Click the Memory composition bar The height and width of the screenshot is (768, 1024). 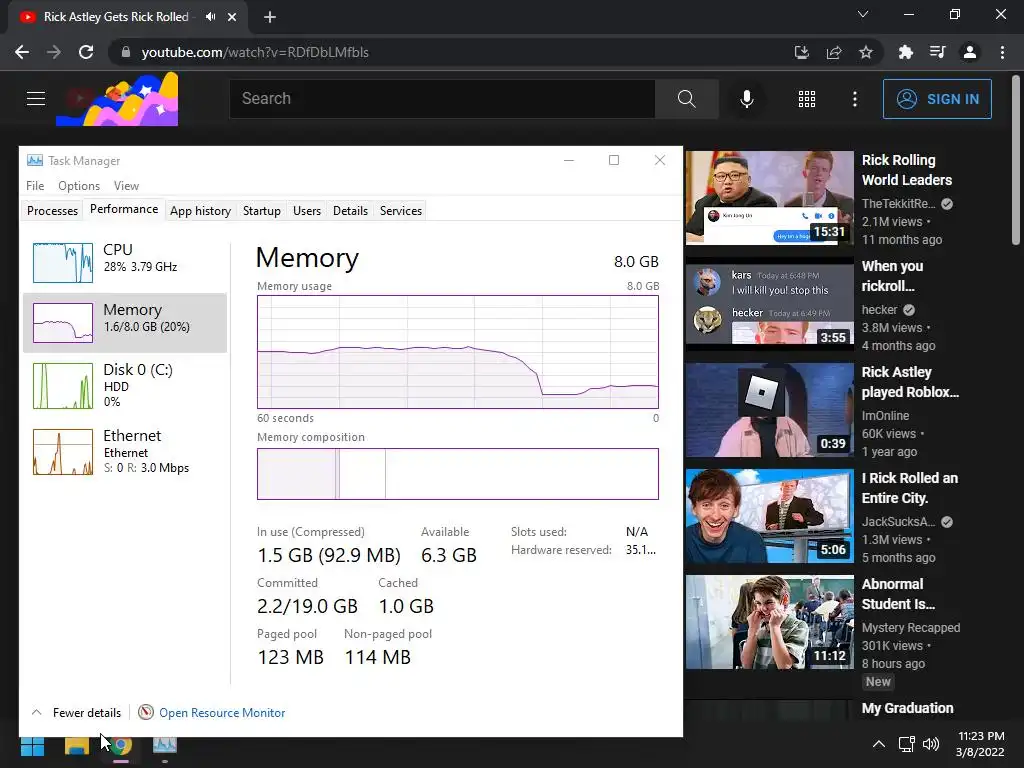[x=458, y=474]
